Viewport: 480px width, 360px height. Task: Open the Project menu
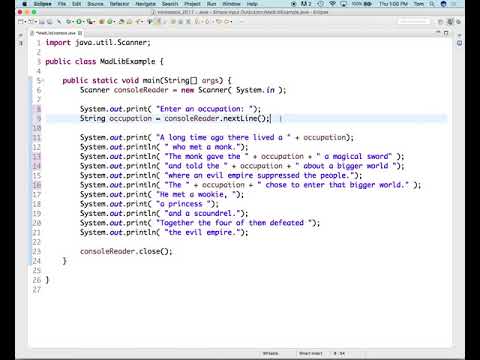(192, 4)
